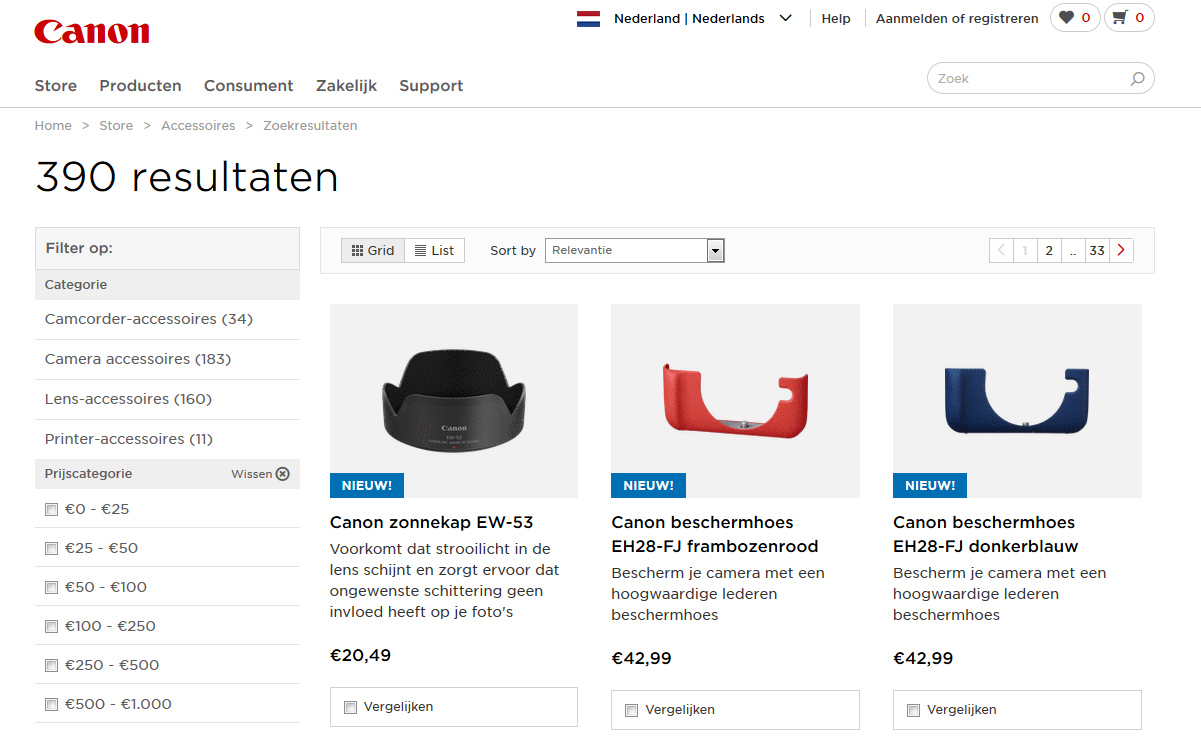
Task: Go to results page 33
Action: coord(1097,251)
